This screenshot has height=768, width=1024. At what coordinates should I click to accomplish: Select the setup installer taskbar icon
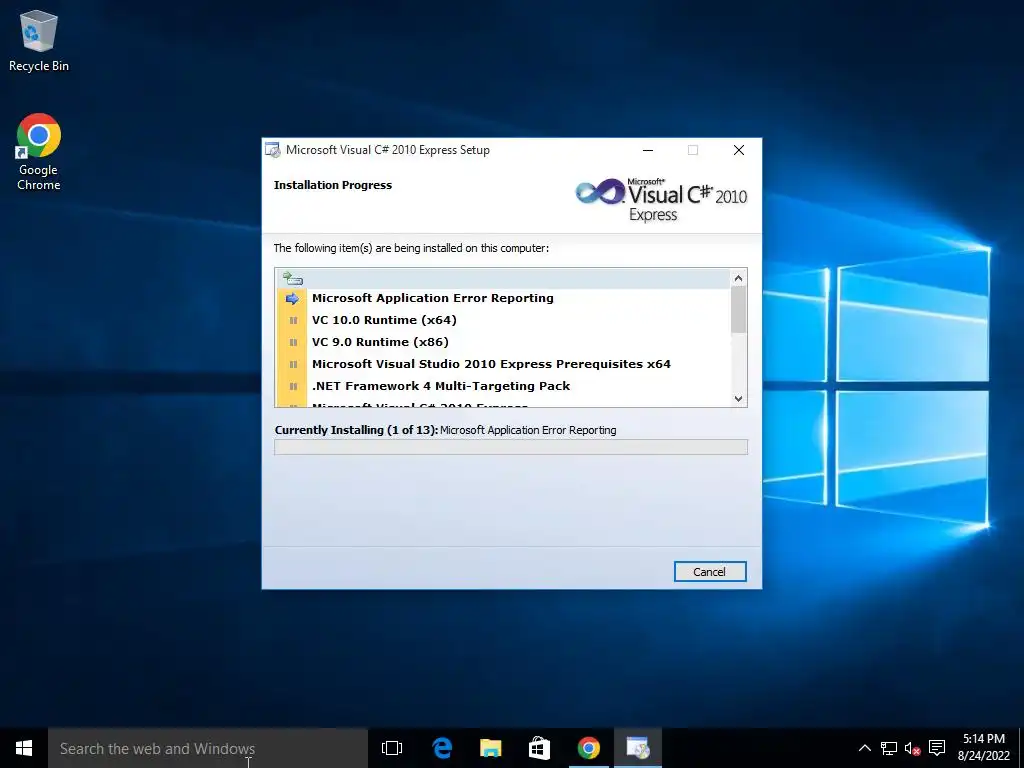(637, 748)
